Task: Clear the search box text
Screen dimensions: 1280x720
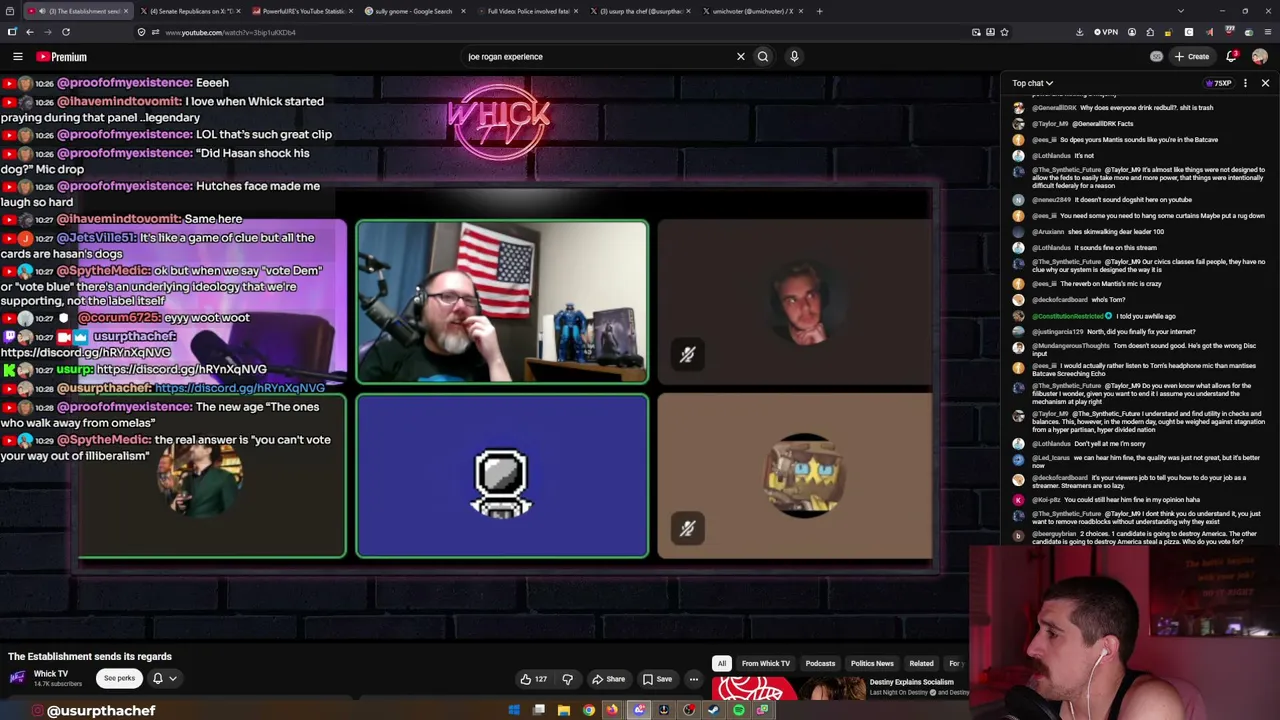Action: [x=741, y=57]
